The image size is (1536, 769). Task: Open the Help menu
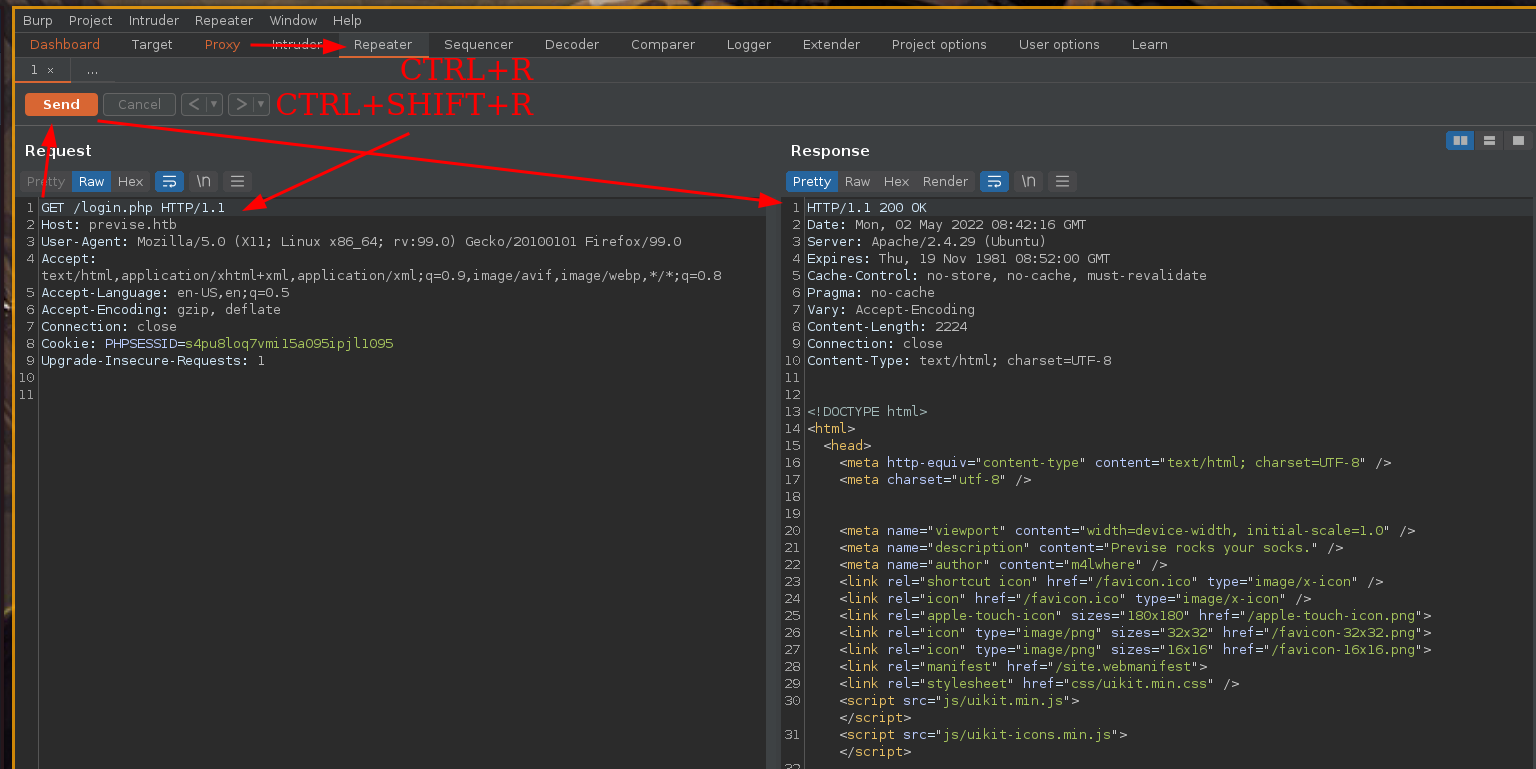[x=347, y=20]
